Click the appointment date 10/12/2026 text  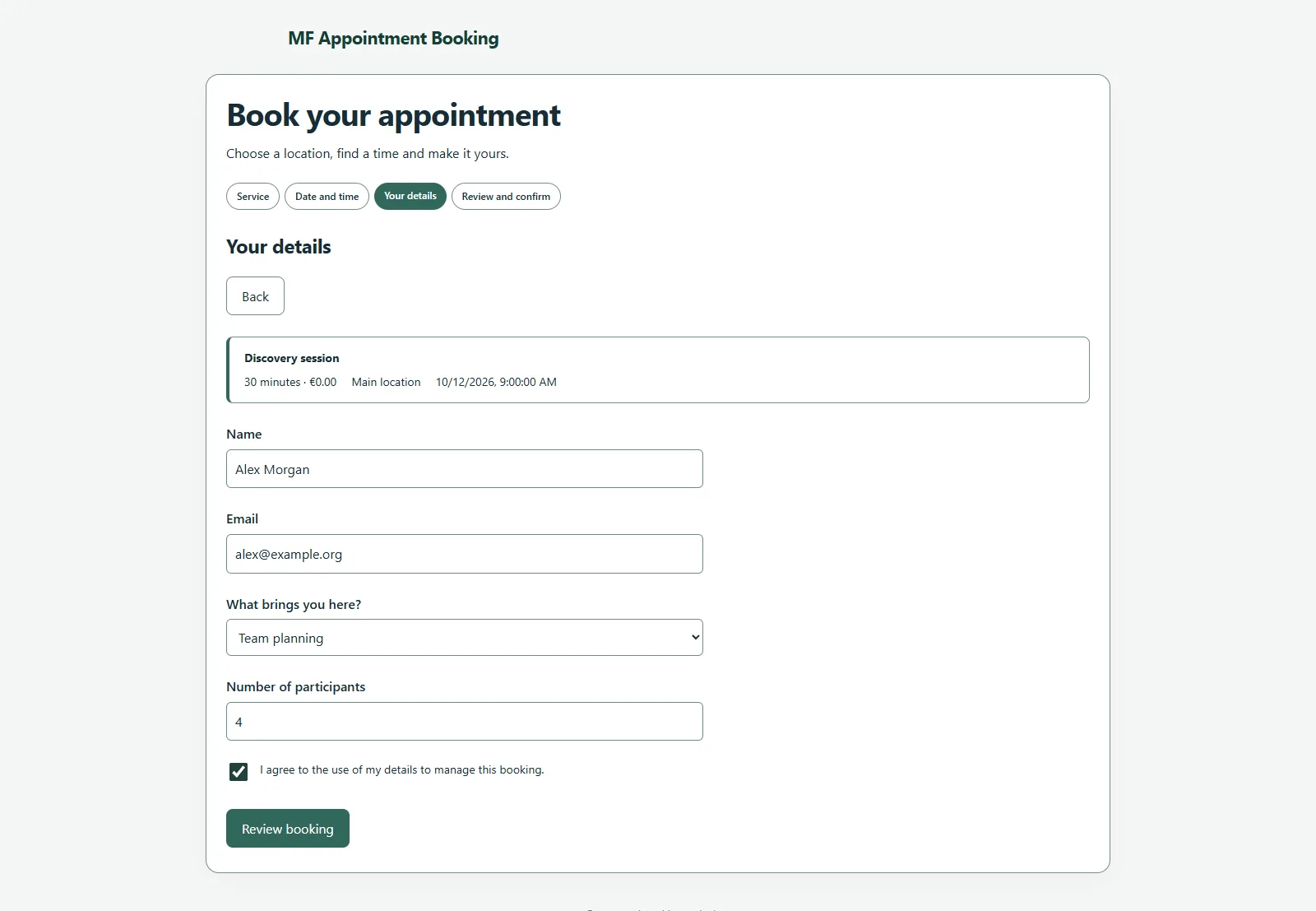click(x=496, y=382)
